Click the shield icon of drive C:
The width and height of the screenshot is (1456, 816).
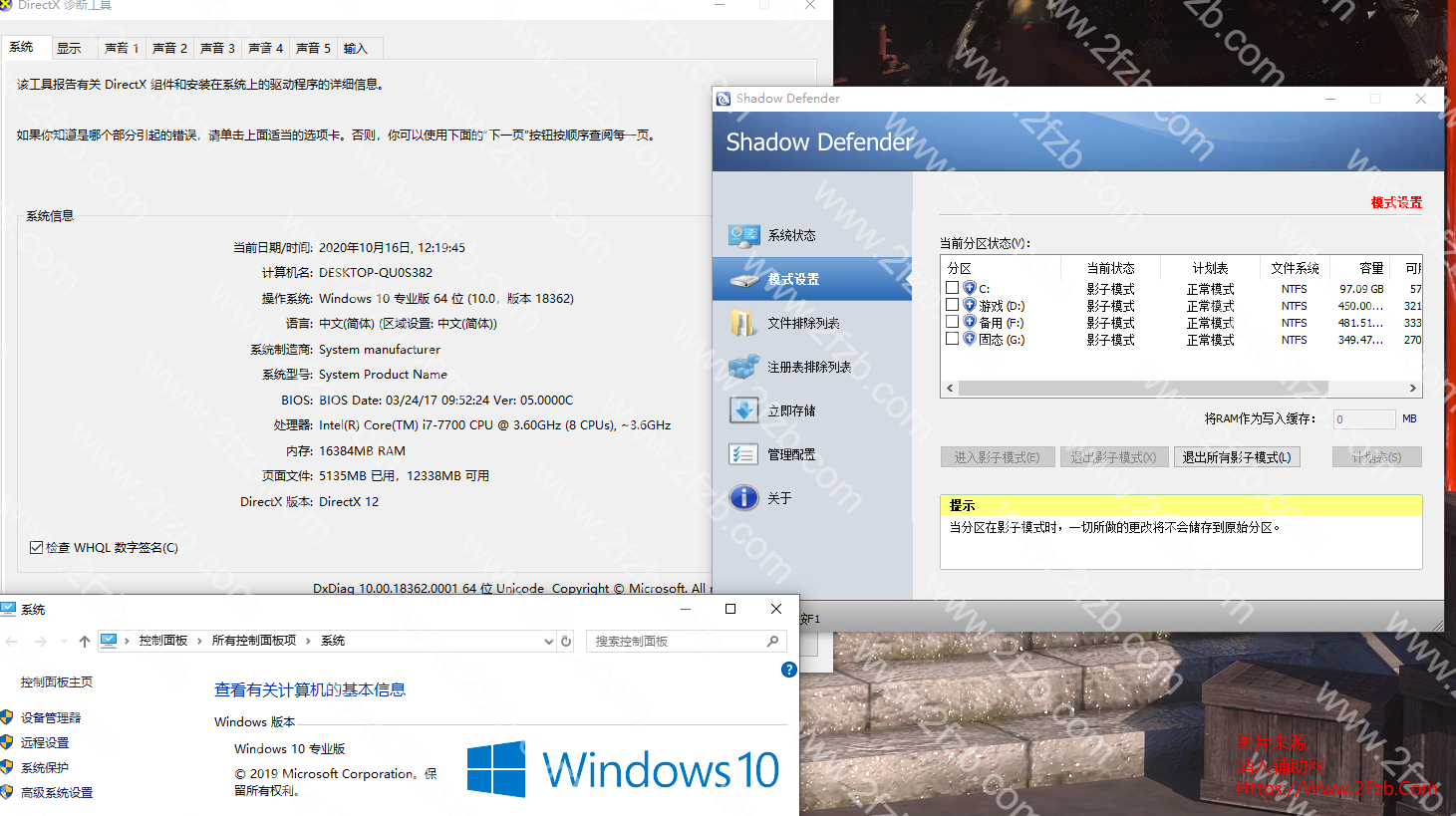[969, 288]
